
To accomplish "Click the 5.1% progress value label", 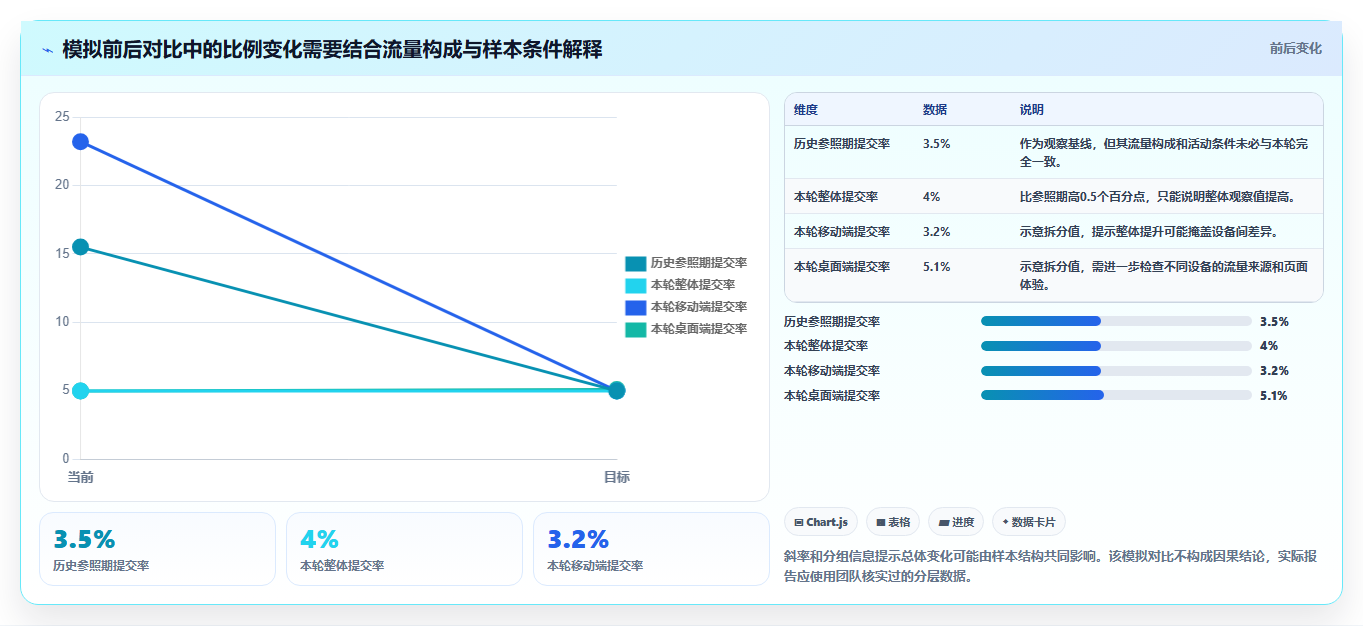I will [x=1274, y=396].
